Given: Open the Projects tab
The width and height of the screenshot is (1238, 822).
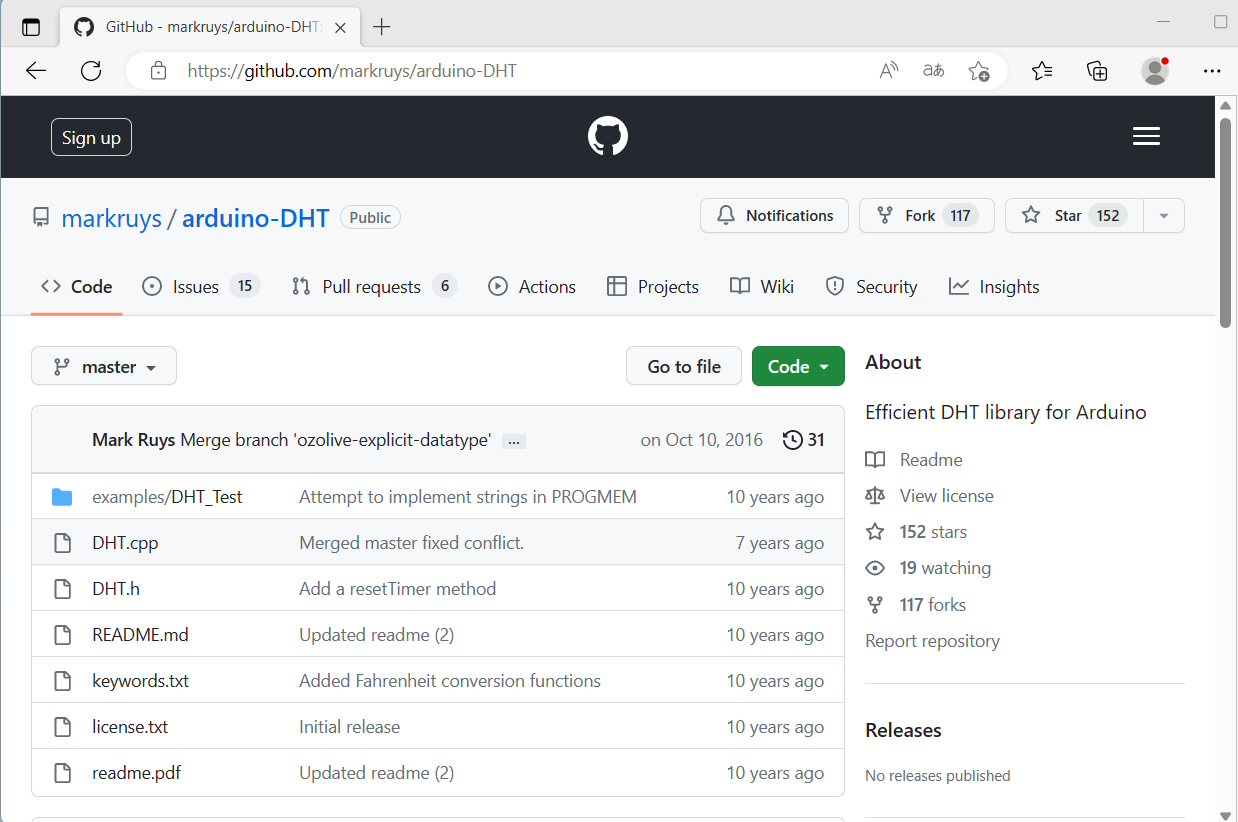Looking at the screenshot, I should [x=653, y=287].
